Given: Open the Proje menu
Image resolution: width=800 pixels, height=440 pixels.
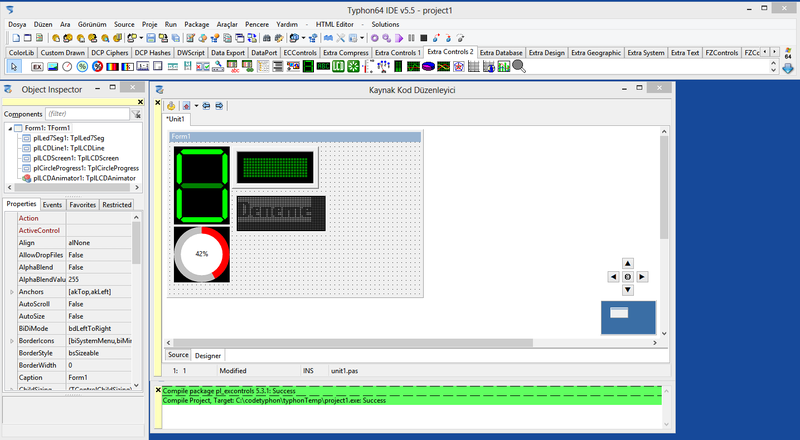Looking at the screenshot, I should [149, 24].
